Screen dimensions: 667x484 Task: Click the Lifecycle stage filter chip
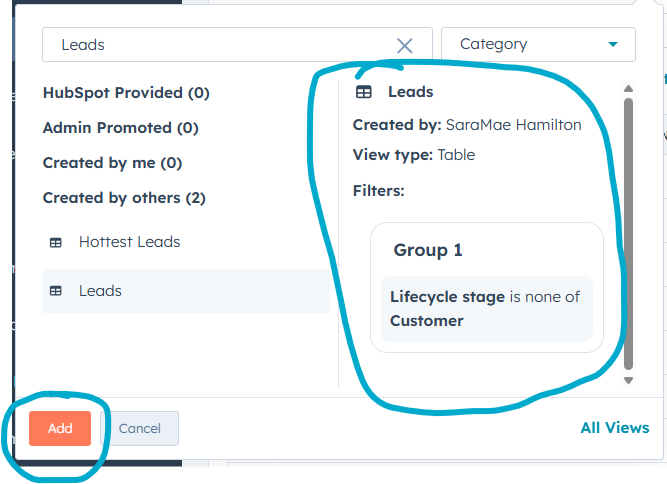486,309
